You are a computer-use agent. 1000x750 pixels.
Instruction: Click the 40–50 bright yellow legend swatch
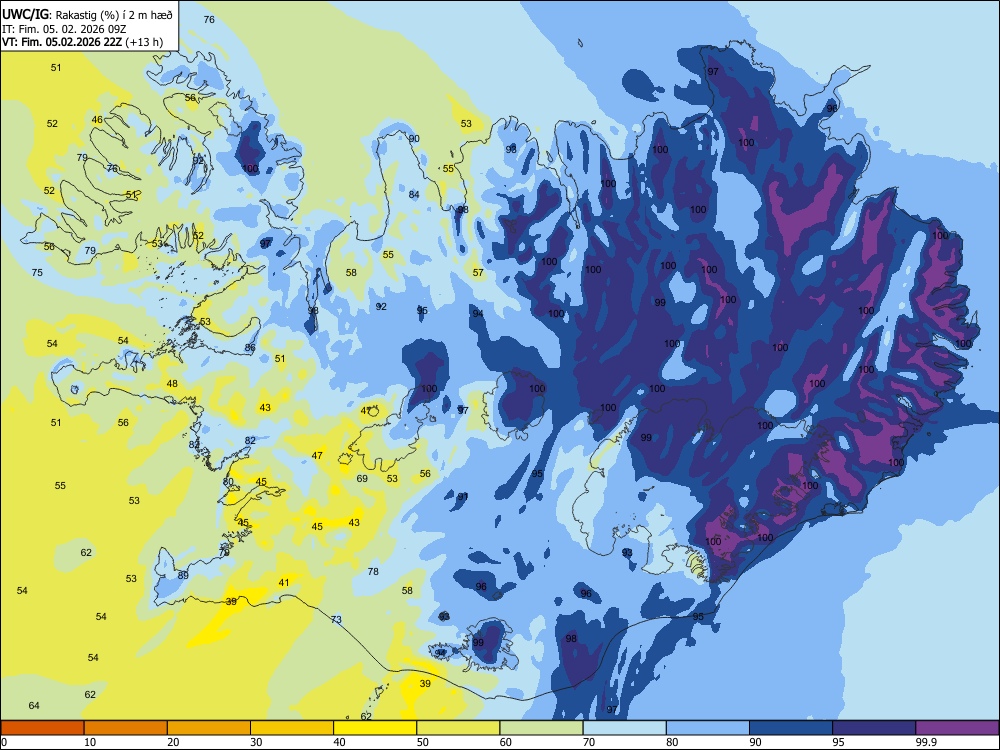tap(375, 728)
